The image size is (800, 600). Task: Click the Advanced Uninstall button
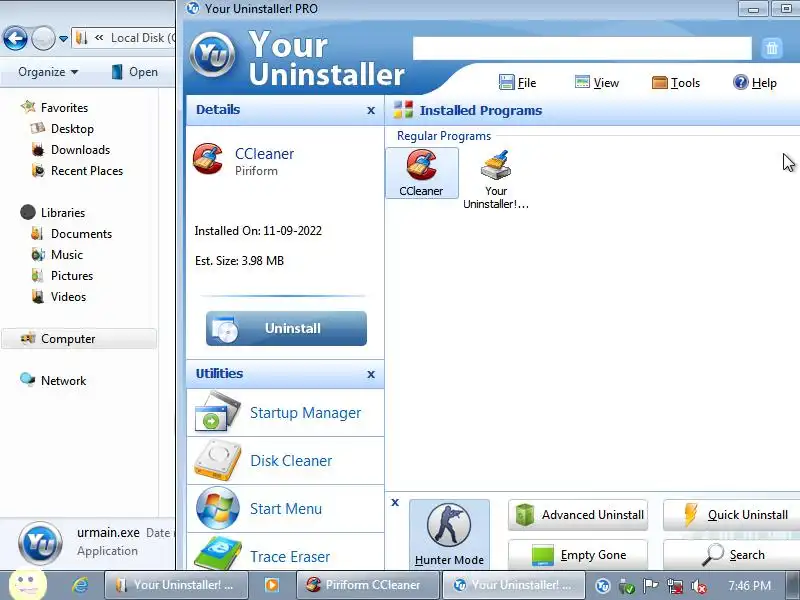(x=578, y=515)
